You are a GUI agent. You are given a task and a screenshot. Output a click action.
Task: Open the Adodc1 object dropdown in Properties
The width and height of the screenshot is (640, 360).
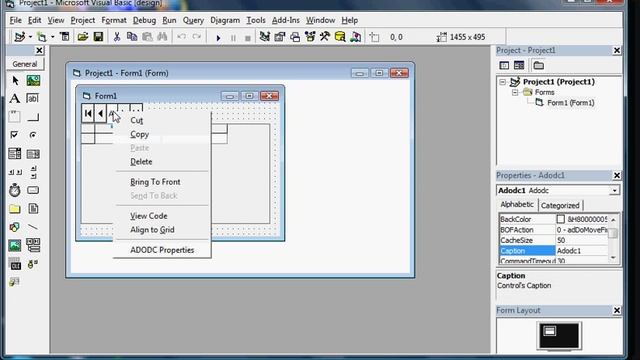pyautogui.click(x=614, y=191)
